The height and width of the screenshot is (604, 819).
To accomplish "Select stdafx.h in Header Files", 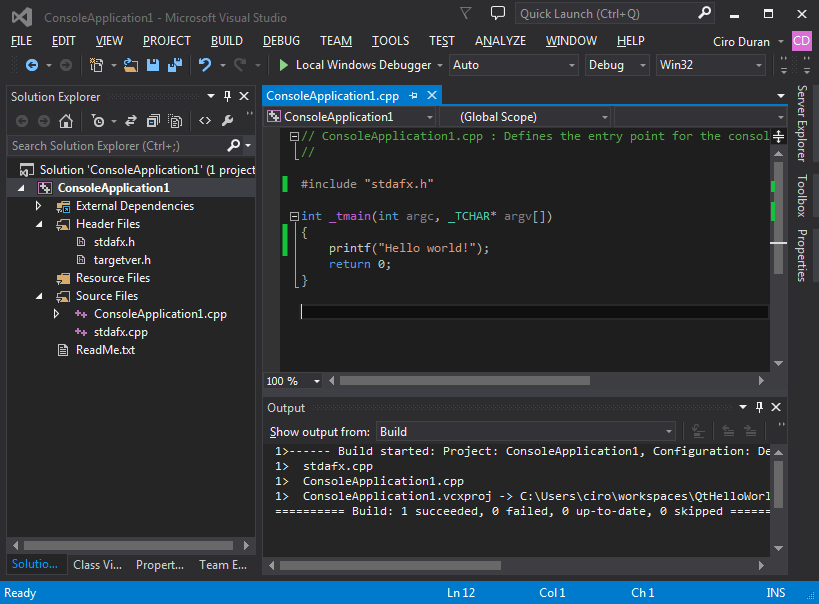I will pyautogui.click(x=114, y=242).
